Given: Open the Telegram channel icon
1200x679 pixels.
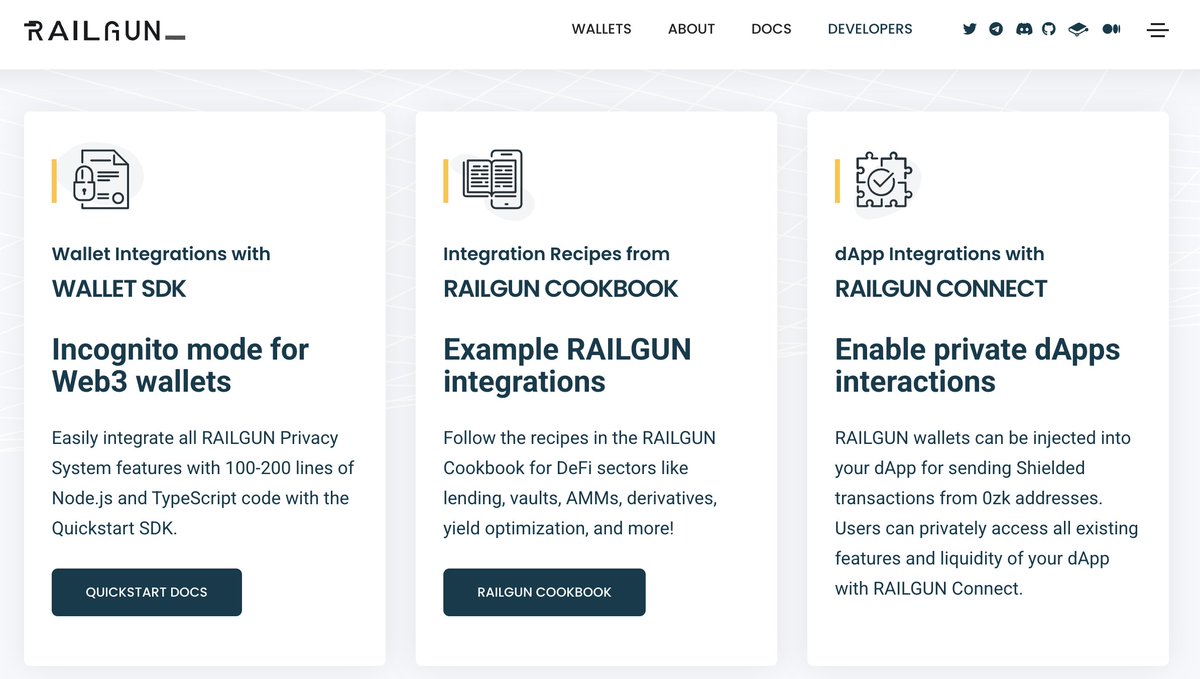Looking at the screenshot, I should 996,29.
